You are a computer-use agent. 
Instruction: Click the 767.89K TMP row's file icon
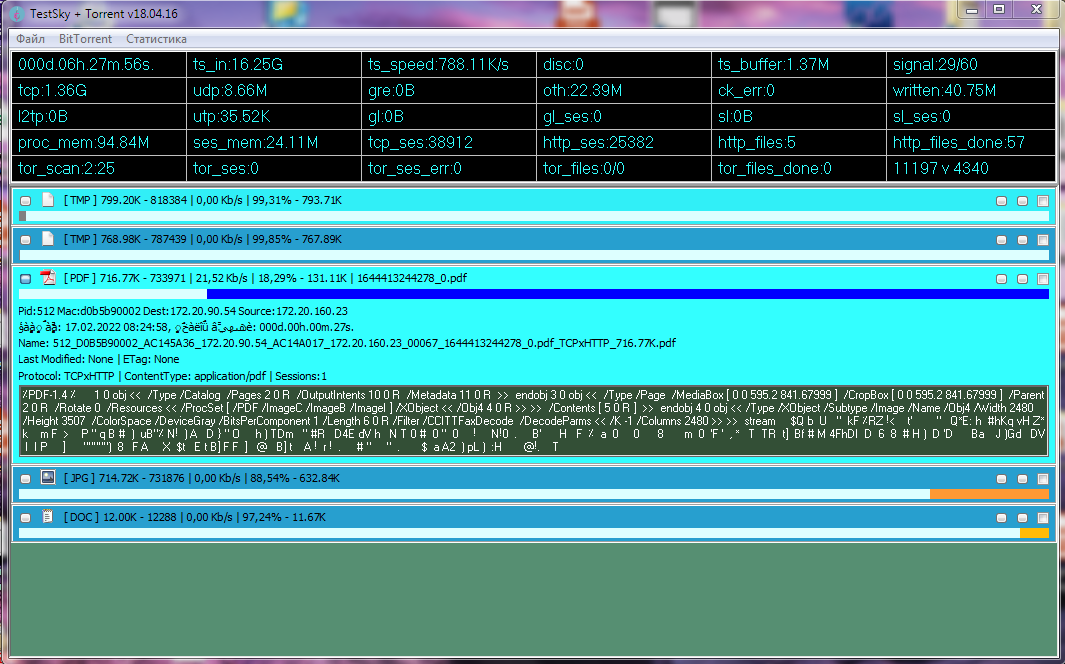tap(47, 239)
